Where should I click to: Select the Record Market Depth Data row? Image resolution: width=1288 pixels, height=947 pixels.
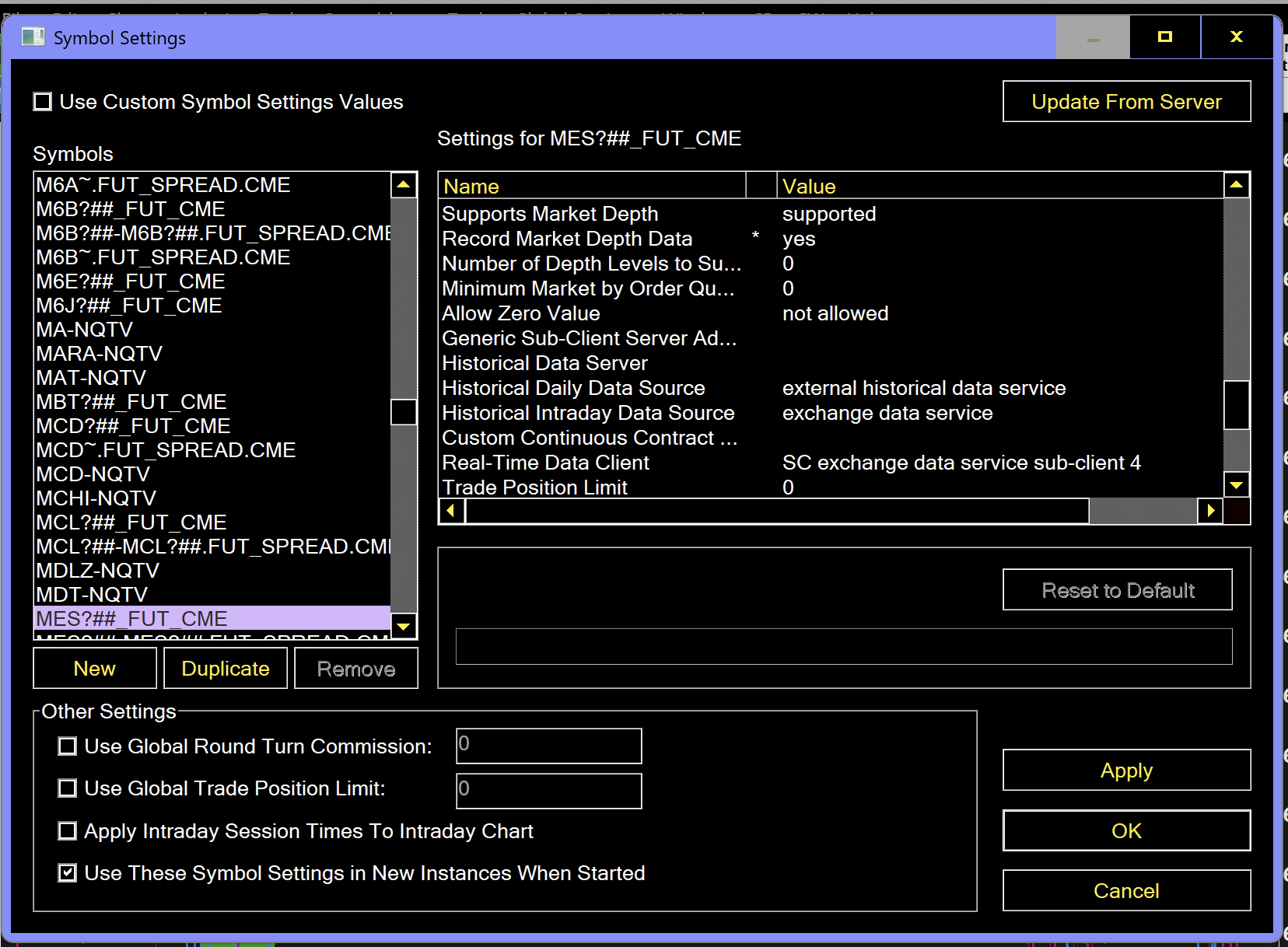[567, 239]
